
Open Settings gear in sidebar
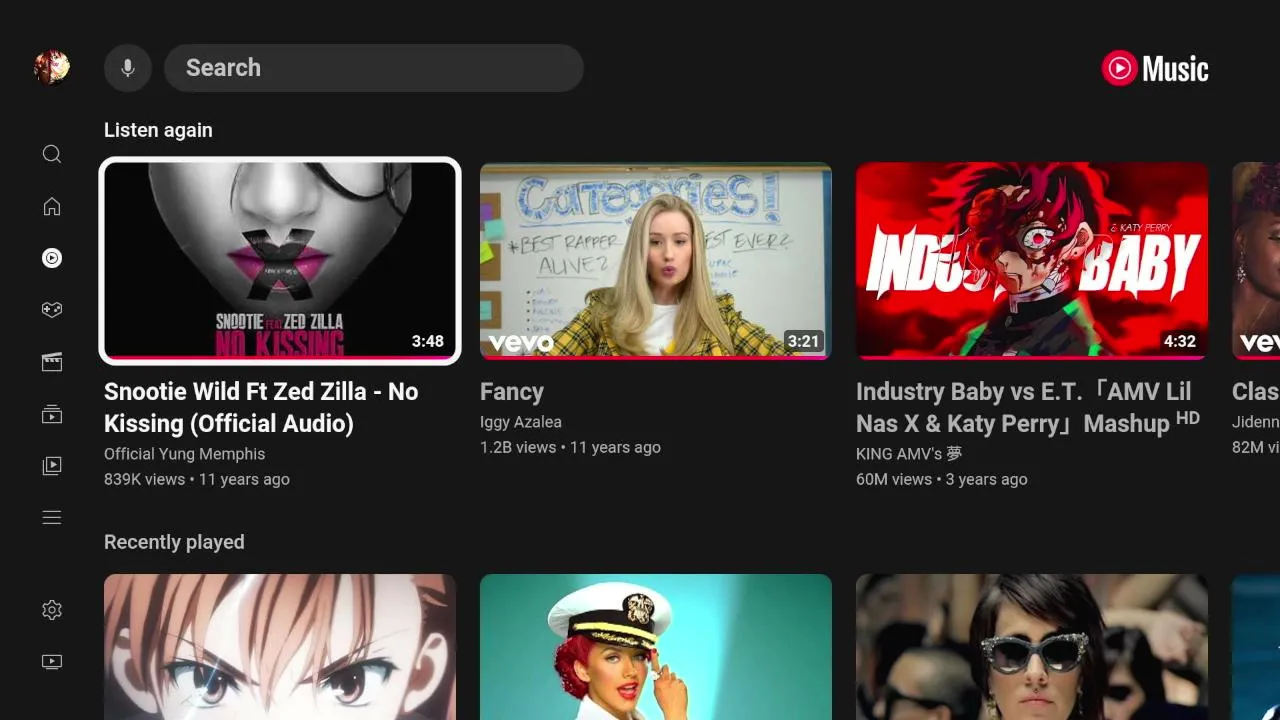(x=52, y=610)
